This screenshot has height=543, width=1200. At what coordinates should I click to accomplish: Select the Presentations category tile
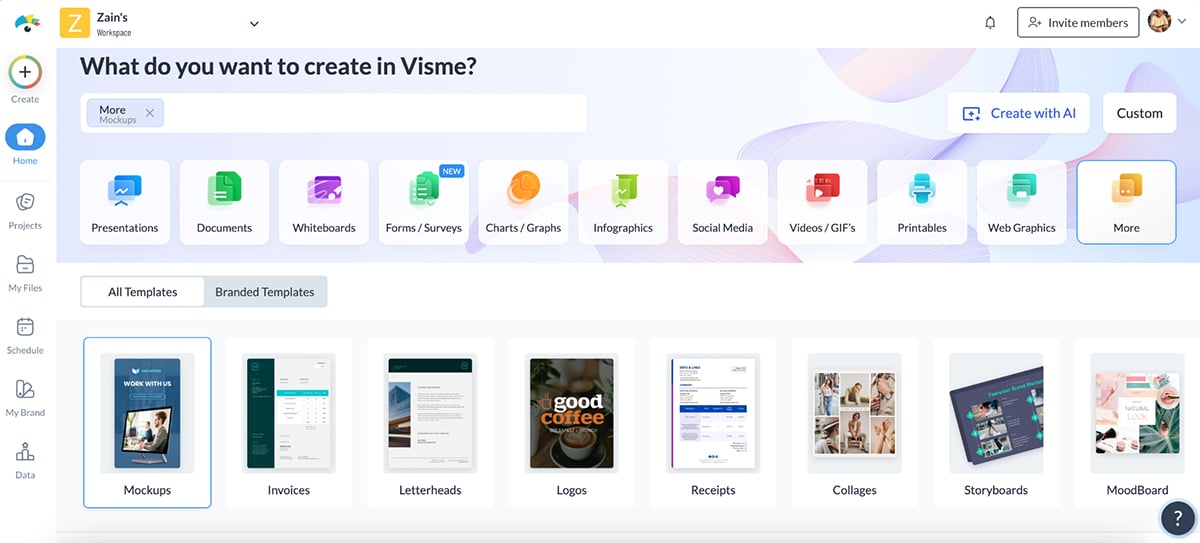pyautogui.click(x=125, y=202)
